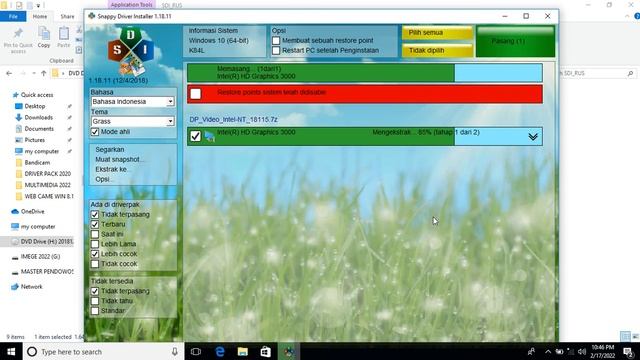Open the Application Tools tab in Explorer
The width and height of the screenshot is (640, 360).
pos(131,5)
